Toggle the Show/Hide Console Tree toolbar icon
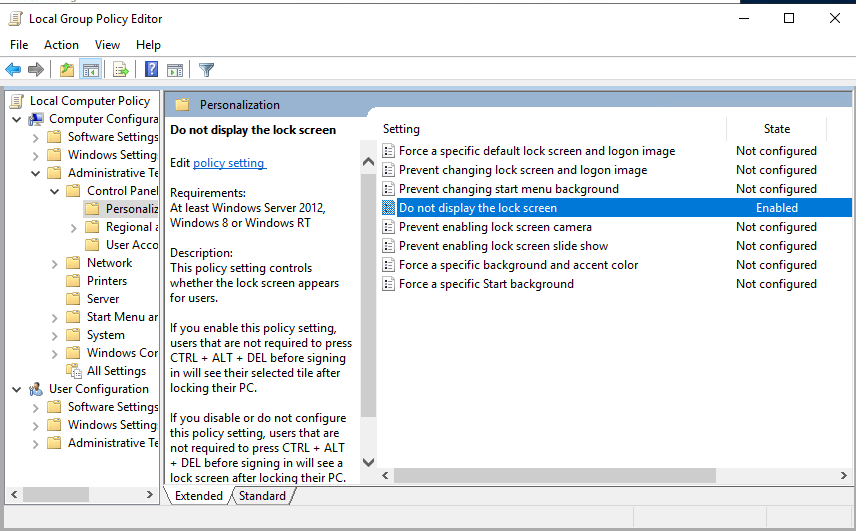Screen dimensions: 856x531 pyautogui.click(x=91, y=69)
